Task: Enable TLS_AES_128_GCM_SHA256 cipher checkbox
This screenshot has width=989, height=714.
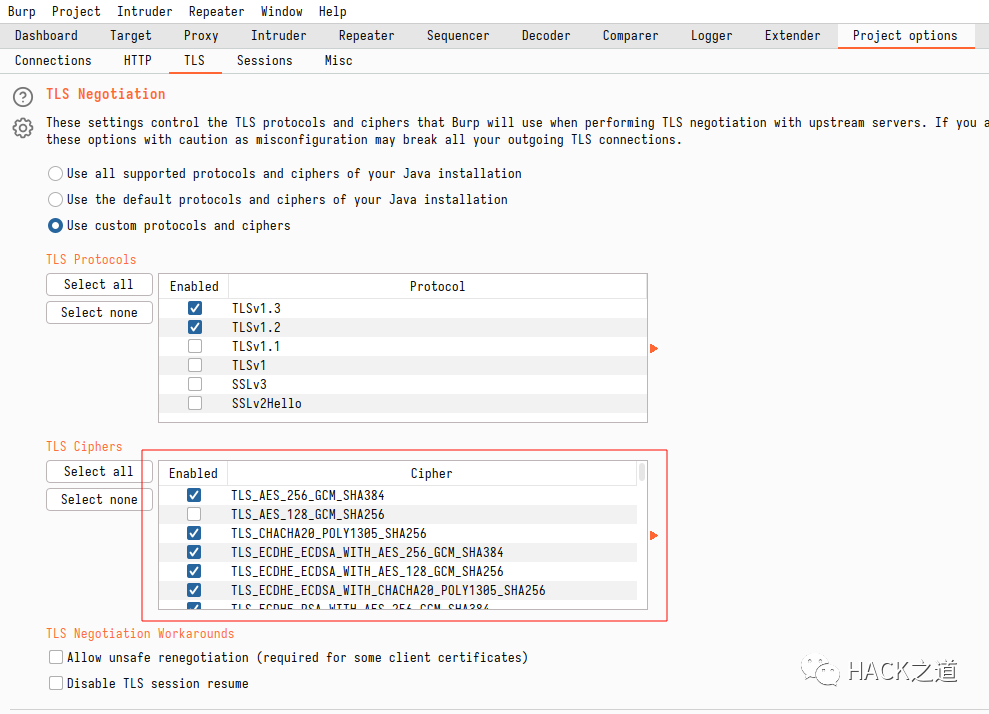Action: click(194, 514)
